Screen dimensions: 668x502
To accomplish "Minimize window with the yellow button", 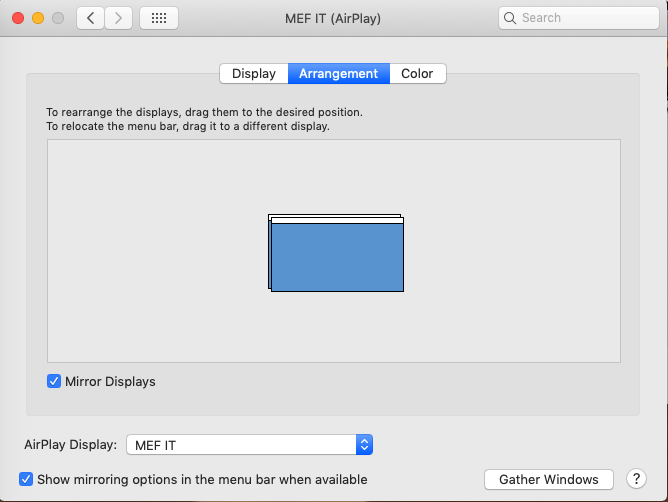I will click(38, 18).
